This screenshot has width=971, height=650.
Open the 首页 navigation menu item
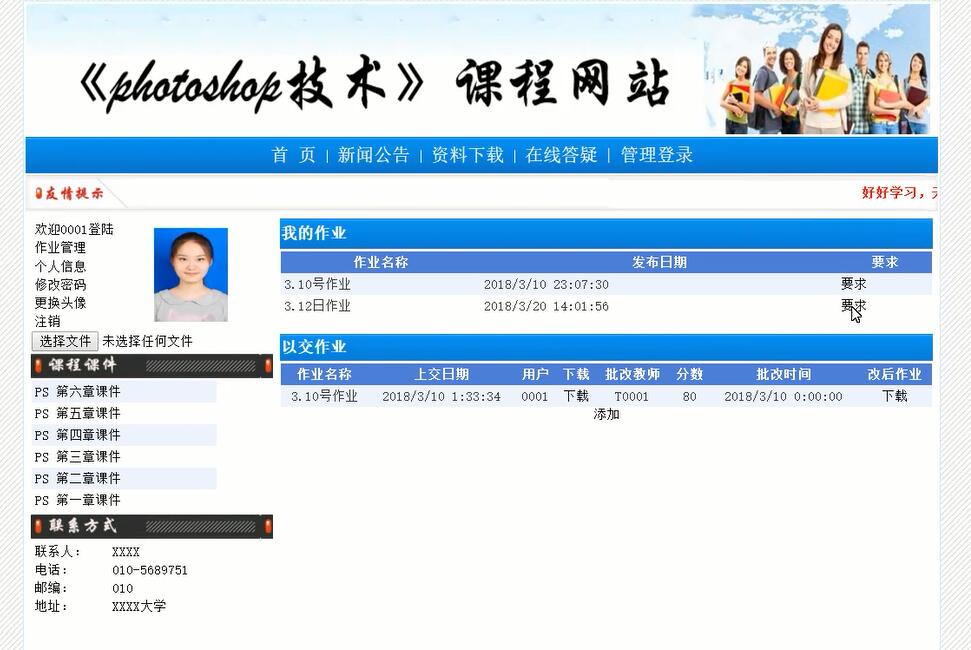(291, 155)
